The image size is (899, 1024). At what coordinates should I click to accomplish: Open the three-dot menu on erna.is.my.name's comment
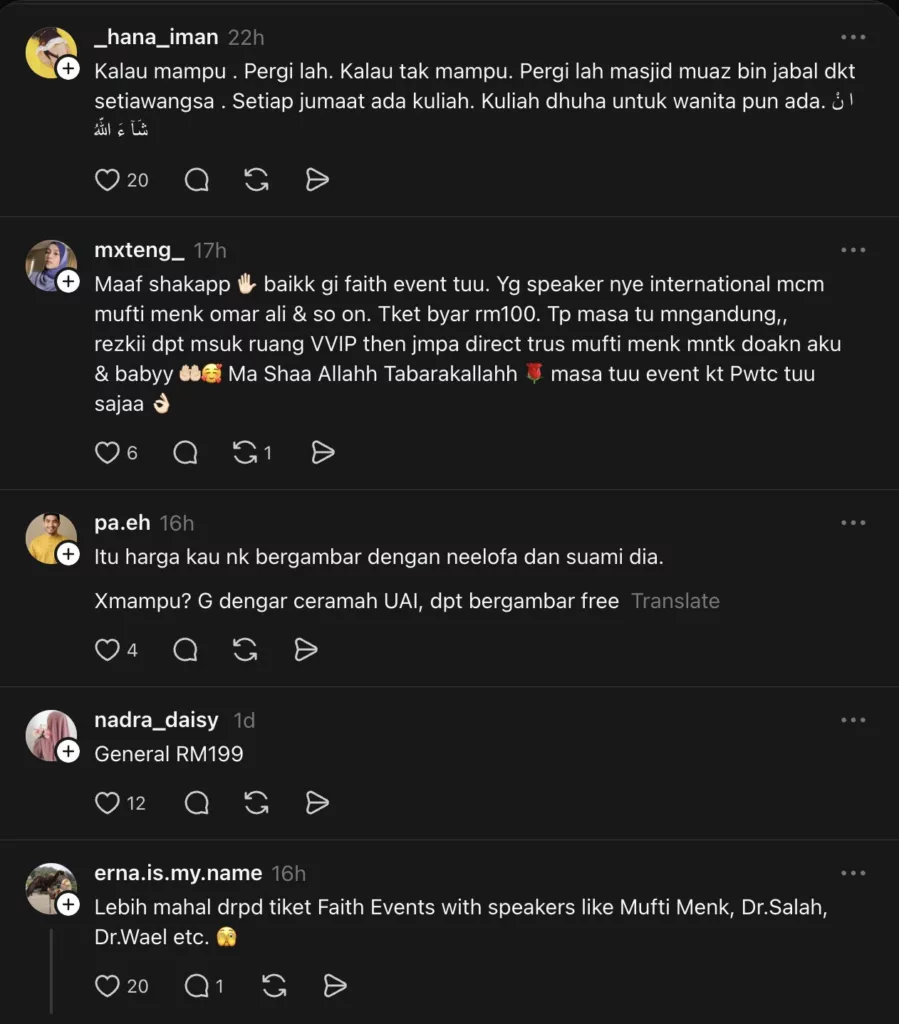click(854, 872)
